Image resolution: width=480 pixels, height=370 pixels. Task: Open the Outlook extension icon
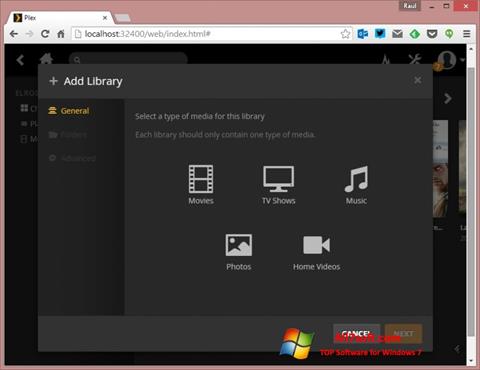pos(363,34)
